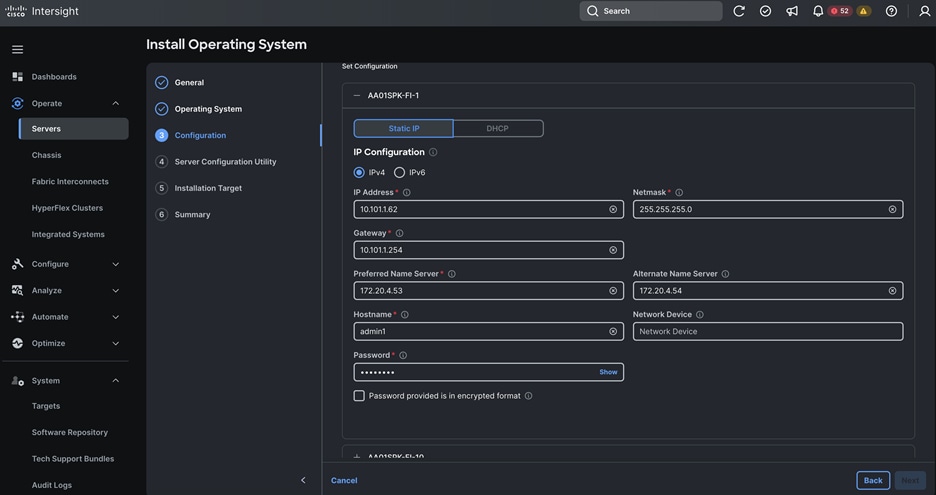Click the Back button

pyautogui.click(x=873, y=480)
